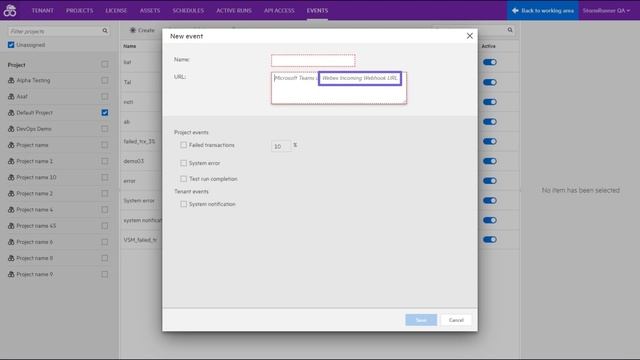Screen dimensions: 640x360
Task: Open the TENANT tab
Action: pyautogui.click(x=42, y=11)
